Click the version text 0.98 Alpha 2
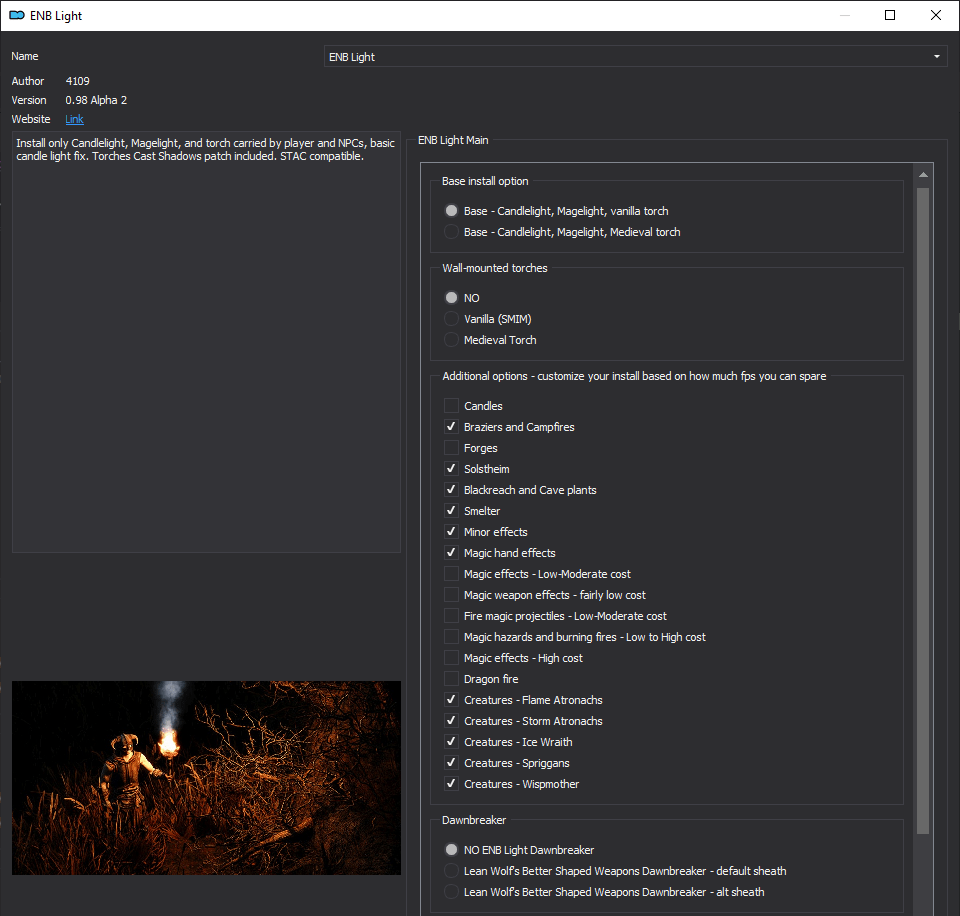The image size is (960, 916). point(96,100)
